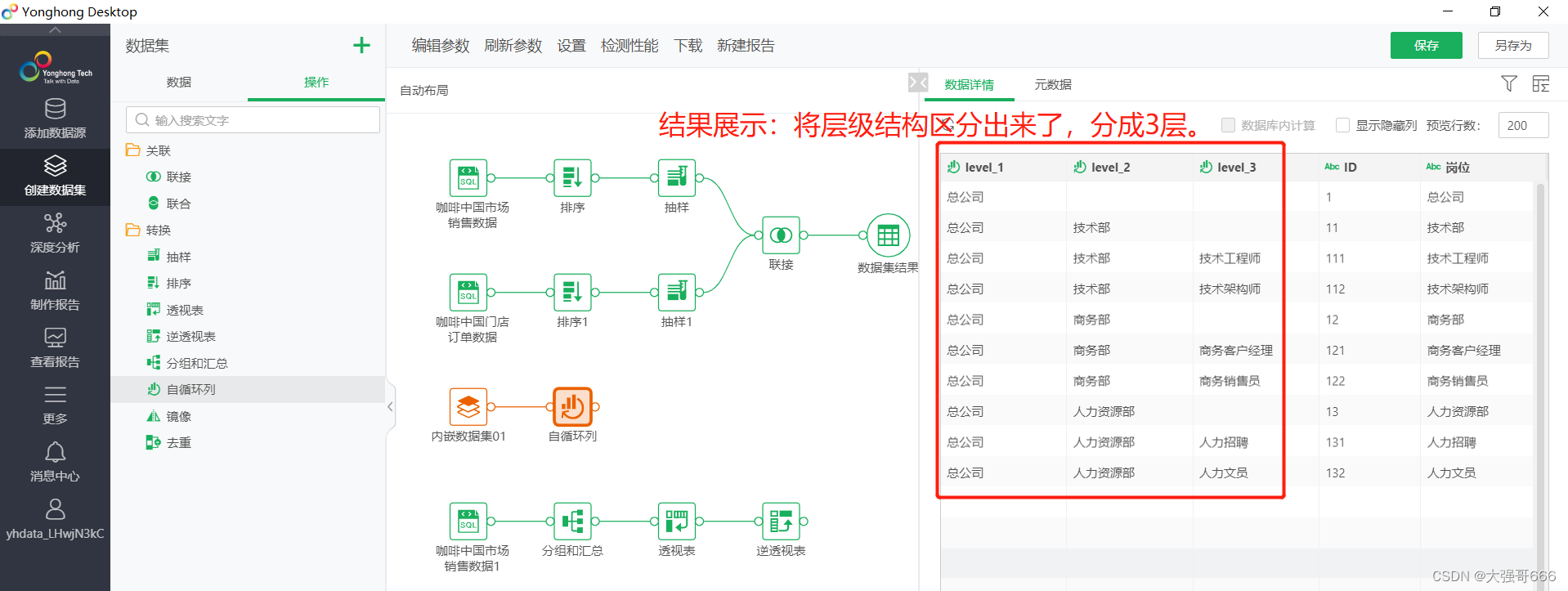Open the table layout icon beside the filter
The width and height of the screenshot is (1568, 591).
point(1540,83)
